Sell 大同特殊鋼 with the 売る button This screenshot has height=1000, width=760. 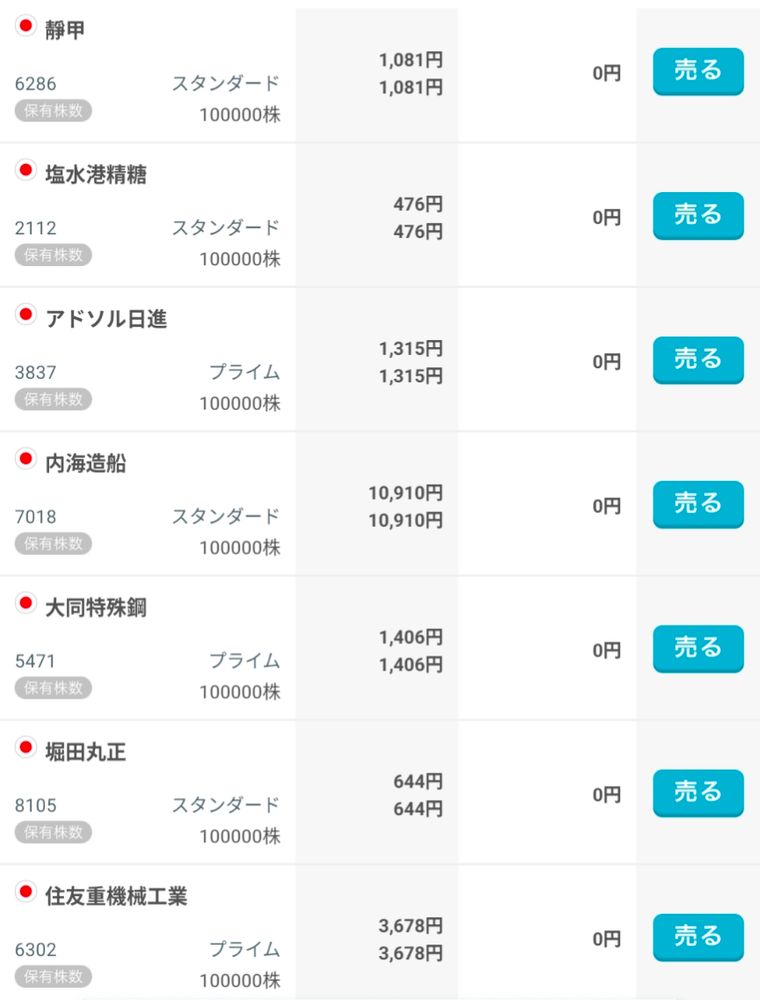[x=698, y=649]
